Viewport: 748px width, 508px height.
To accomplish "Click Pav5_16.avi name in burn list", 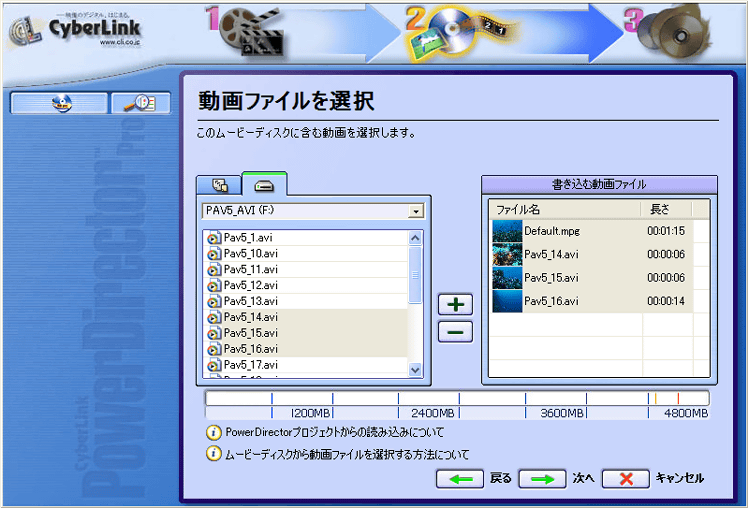I will 551,301.
